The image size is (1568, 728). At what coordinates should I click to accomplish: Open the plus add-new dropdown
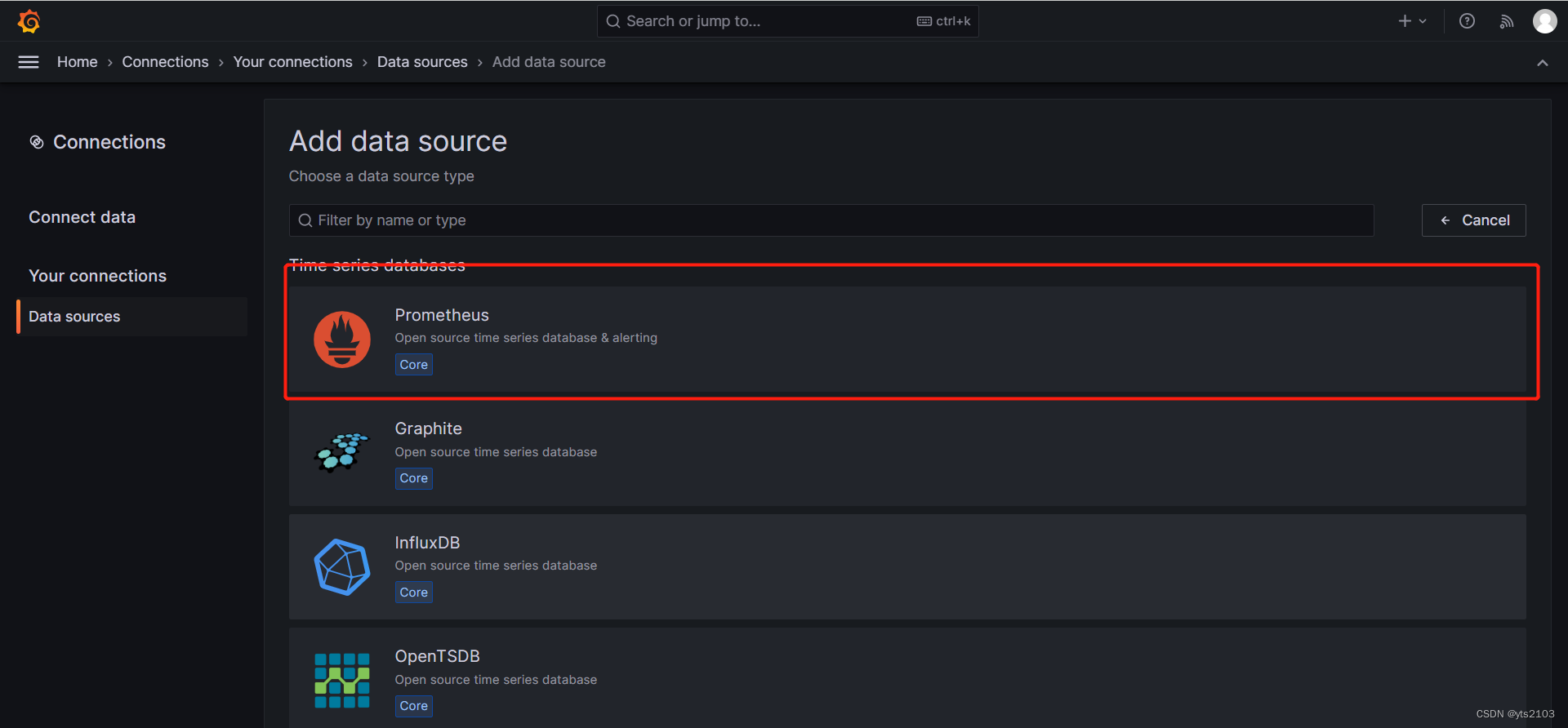[x=1412, y=21]
